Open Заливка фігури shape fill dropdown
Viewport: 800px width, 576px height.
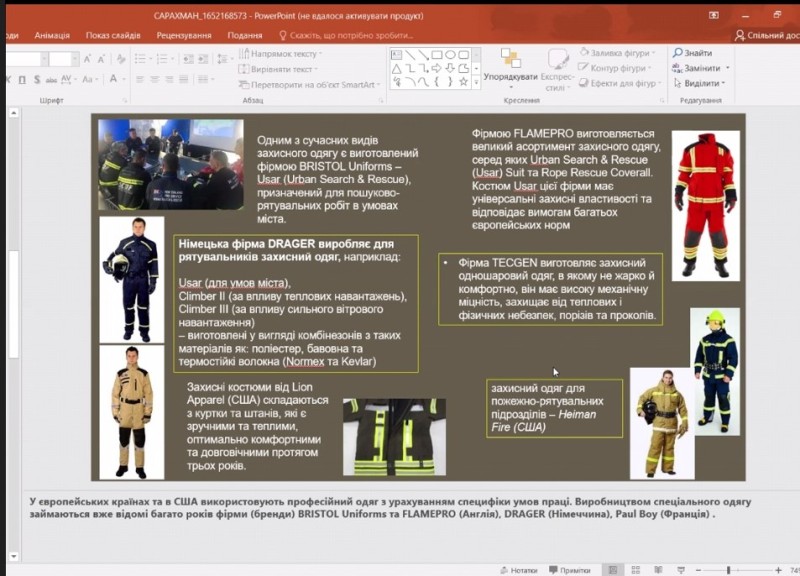pos(620,53)
